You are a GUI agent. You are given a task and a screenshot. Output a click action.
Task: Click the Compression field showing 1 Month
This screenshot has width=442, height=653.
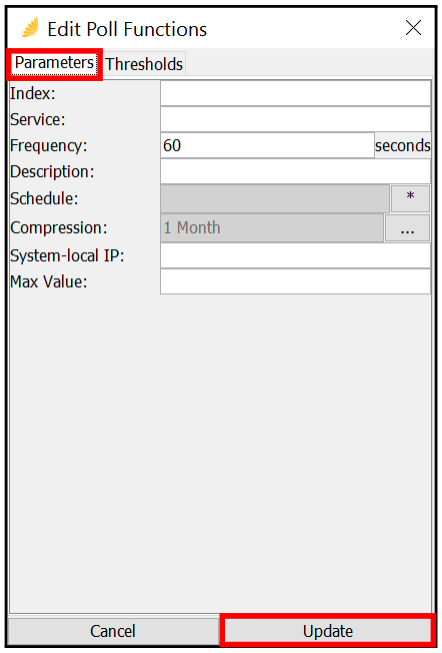(x=272, y=228)
